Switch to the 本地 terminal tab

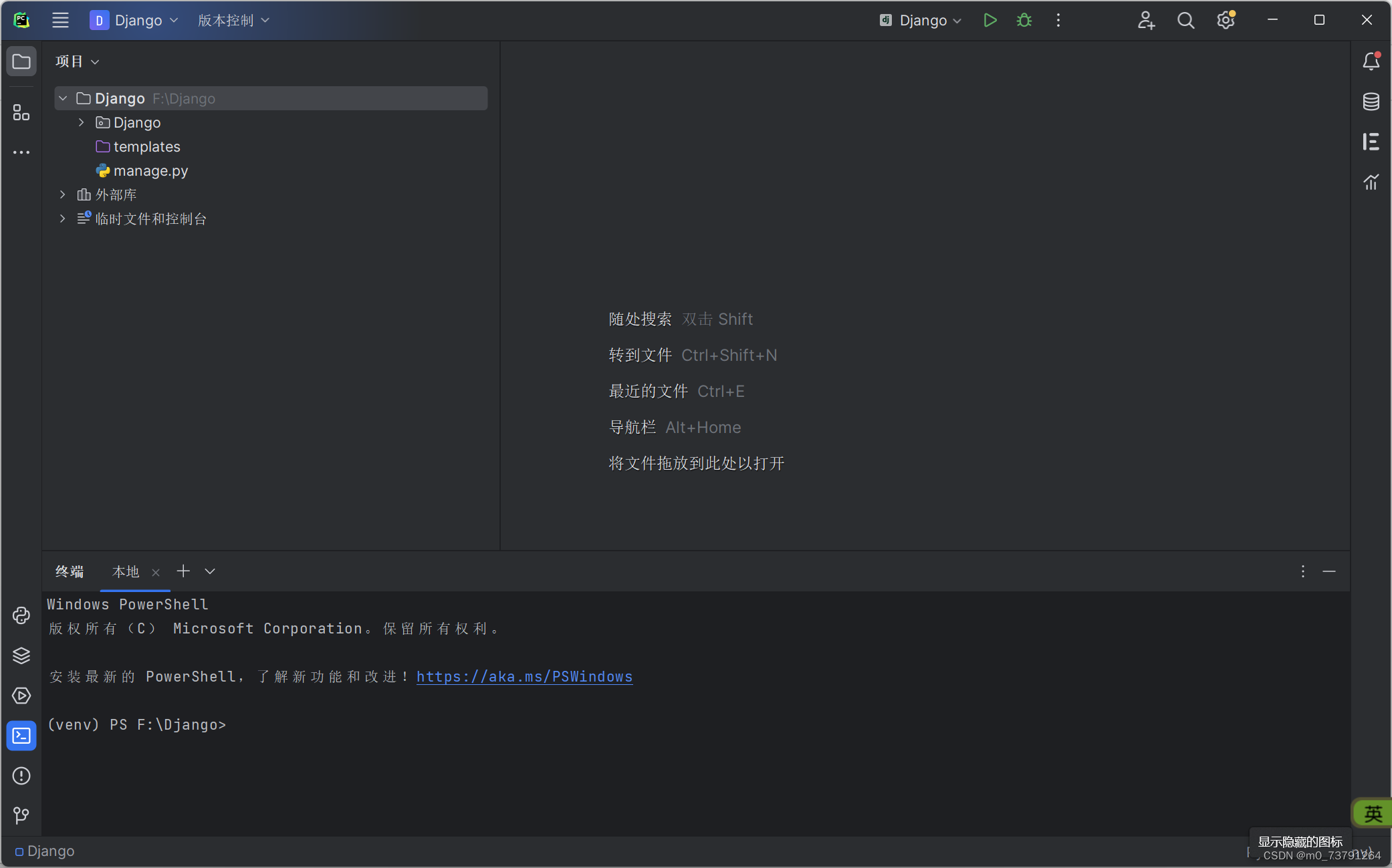pos(124,572)
